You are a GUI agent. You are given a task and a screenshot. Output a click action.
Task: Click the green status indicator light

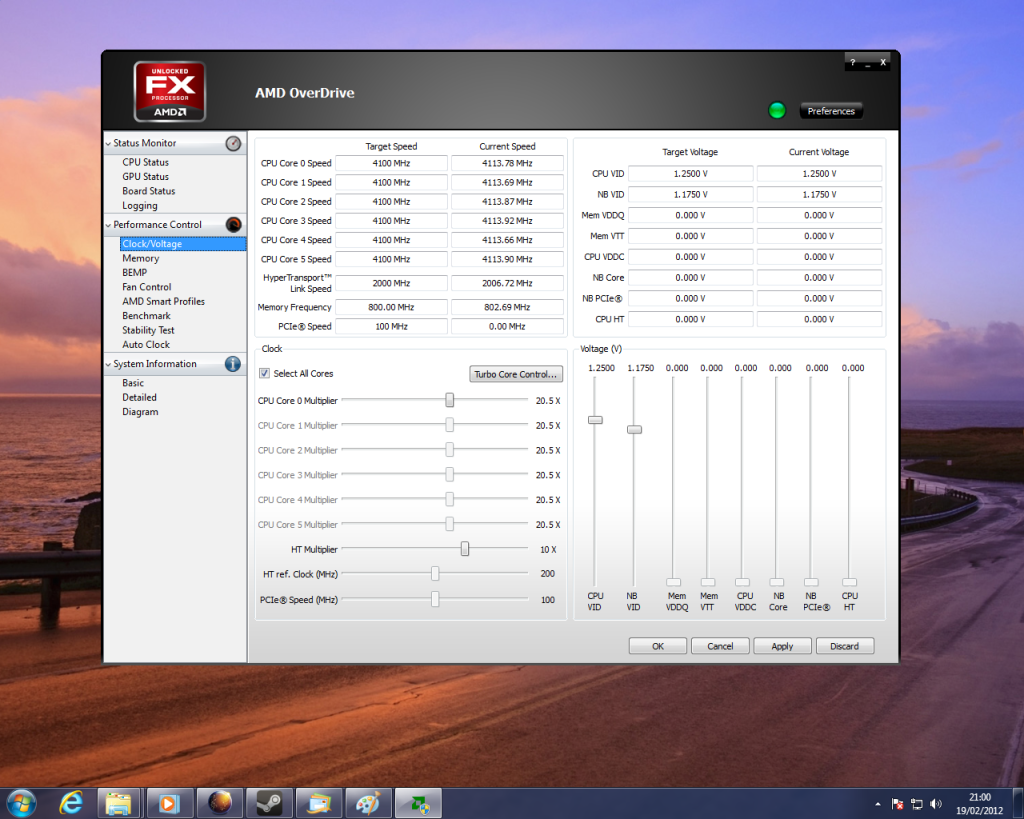click(x=776, y=110)
